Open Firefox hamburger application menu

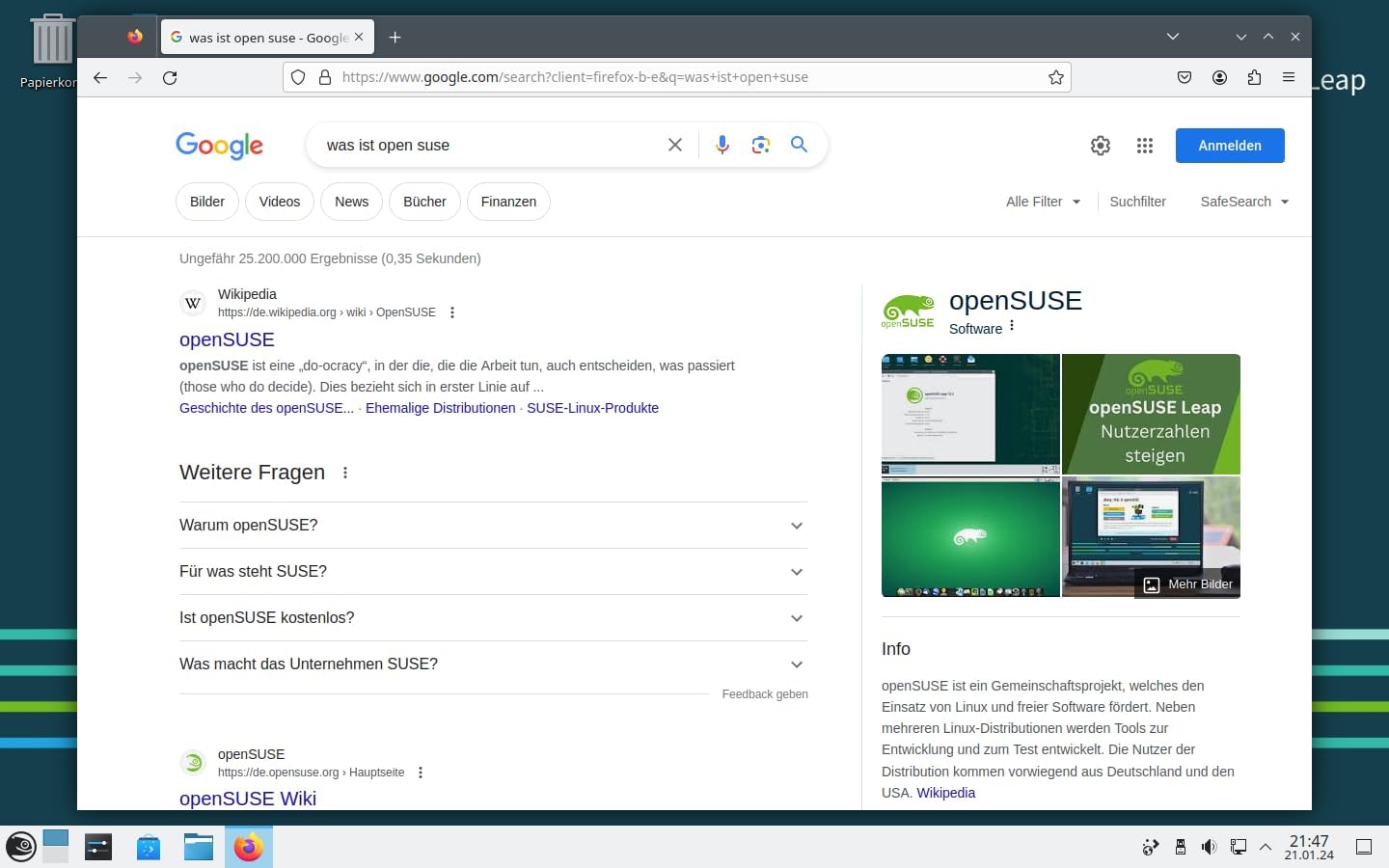pos(1289,77)
